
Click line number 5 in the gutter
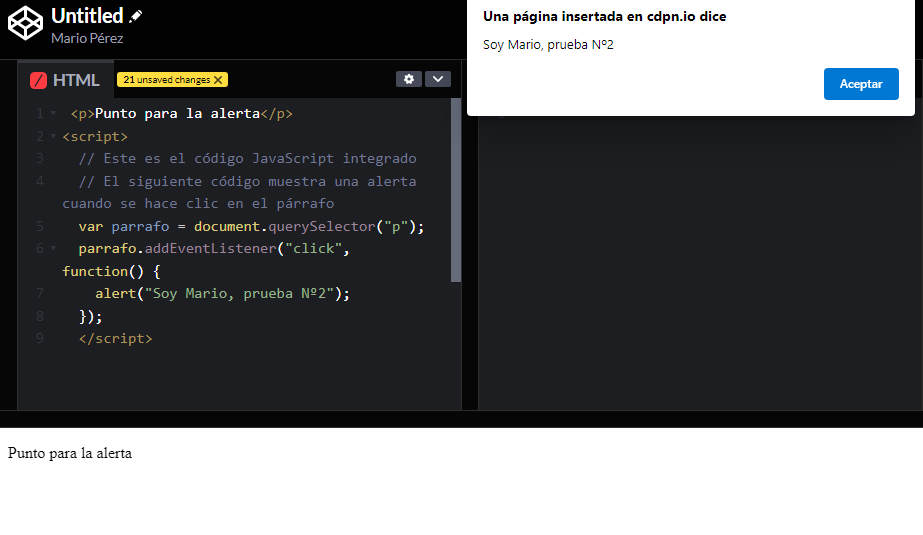click(x=39, y=226)
